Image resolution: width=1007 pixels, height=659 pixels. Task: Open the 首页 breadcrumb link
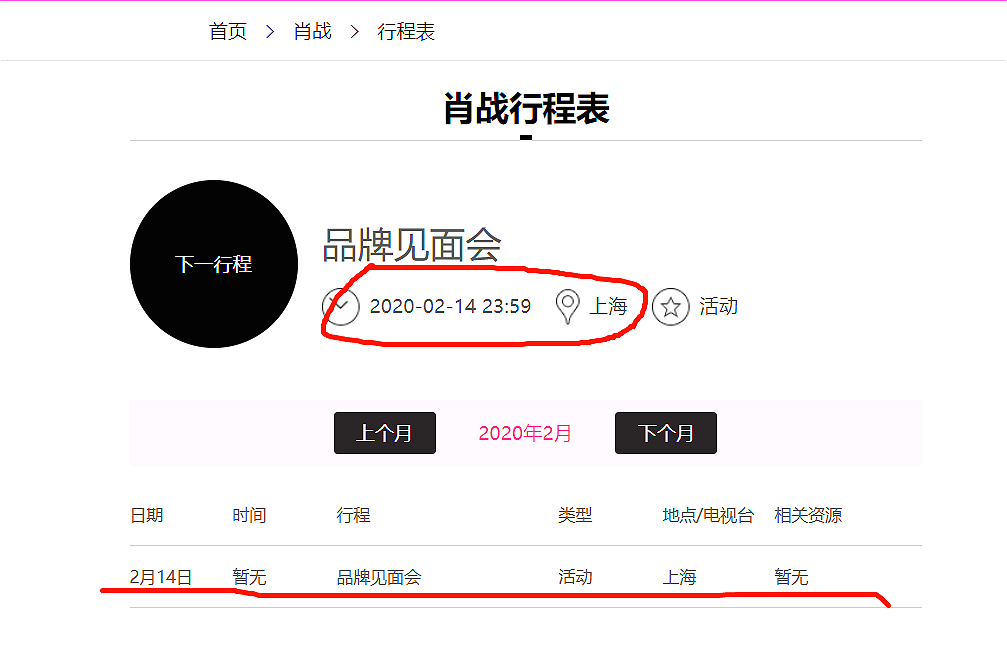click(228, 31)
